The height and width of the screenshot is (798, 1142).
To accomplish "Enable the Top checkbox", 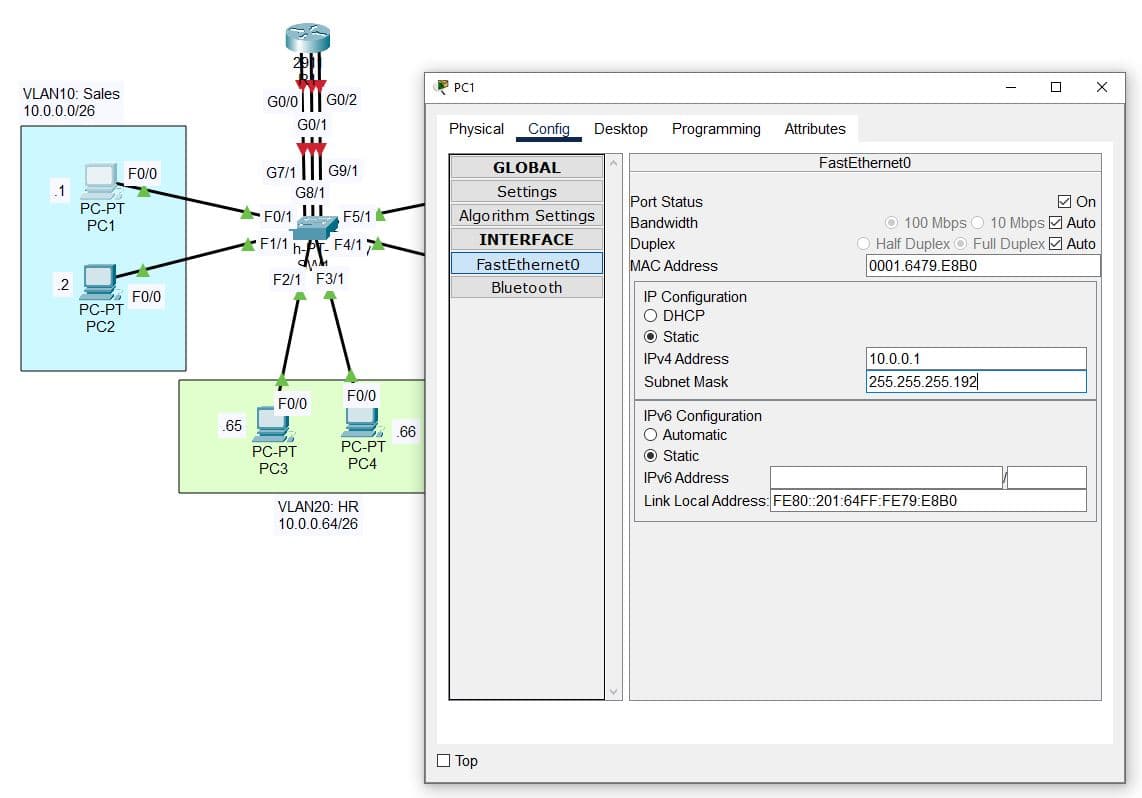I will pos(444,761).
